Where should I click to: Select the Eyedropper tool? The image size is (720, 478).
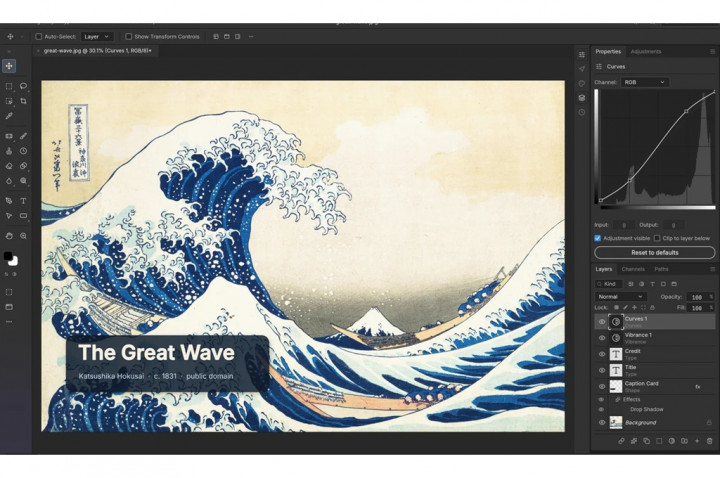click(9, 116)
